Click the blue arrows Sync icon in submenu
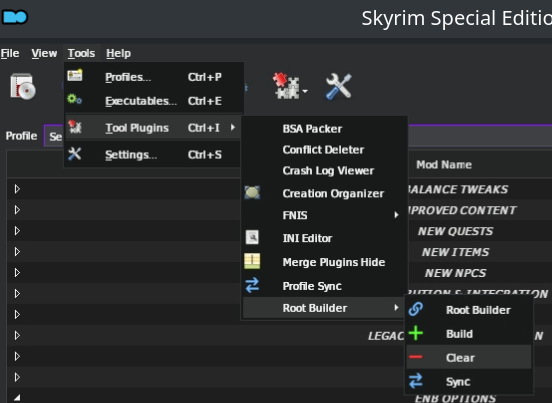 pyautogui.click(x=416, y=381)
